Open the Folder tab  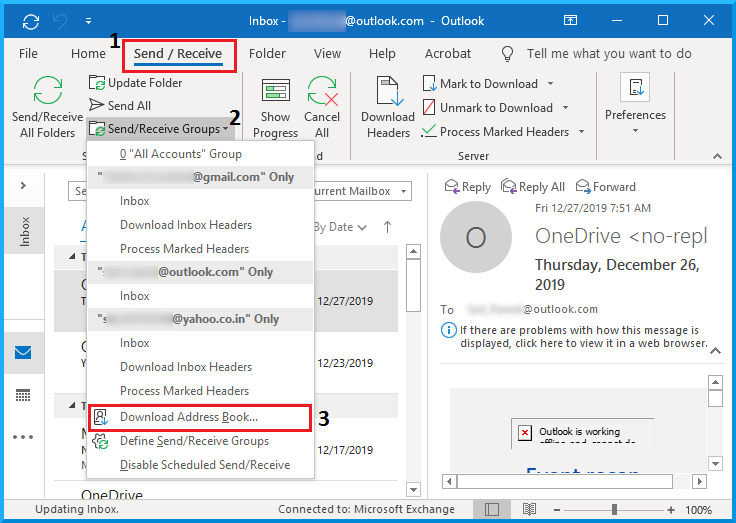tap(267, 54)
